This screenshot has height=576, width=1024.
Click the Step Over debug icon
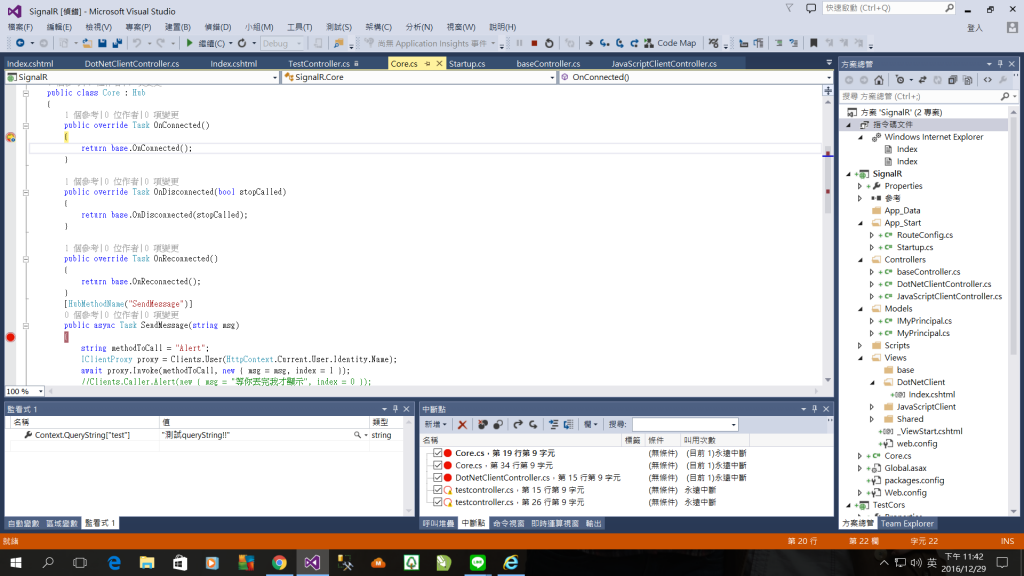tap(620, 43)
